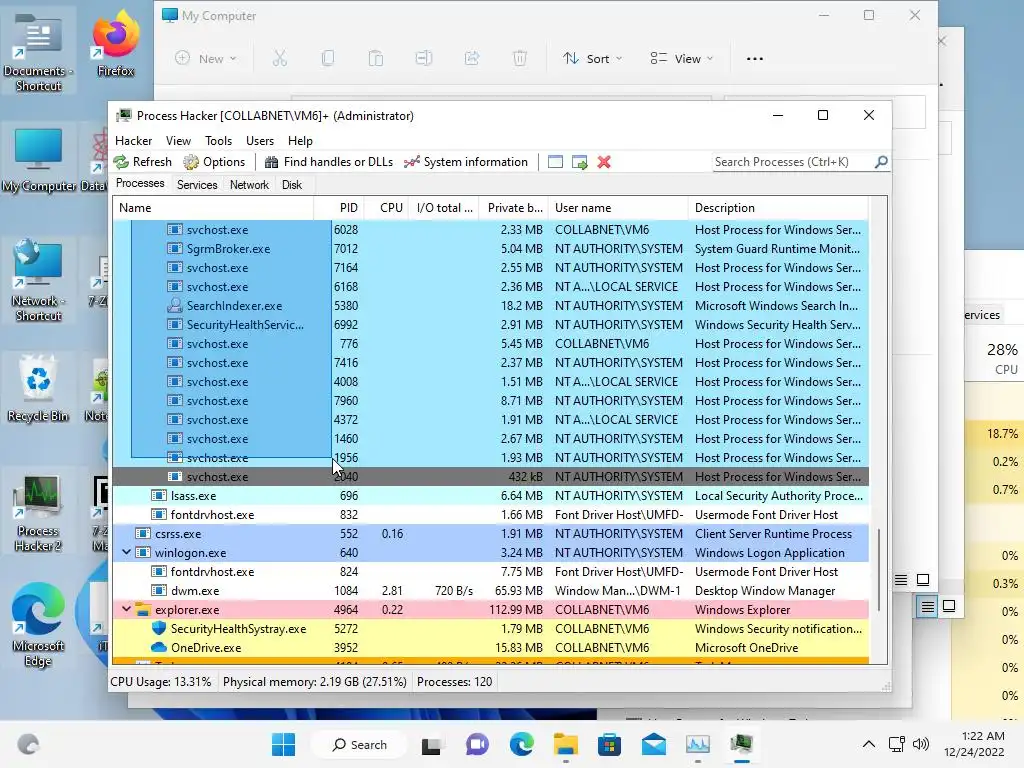Click the Cut scissors icon in My Computer
This screenshot has width=1024, height=768.
click(280, 59)
